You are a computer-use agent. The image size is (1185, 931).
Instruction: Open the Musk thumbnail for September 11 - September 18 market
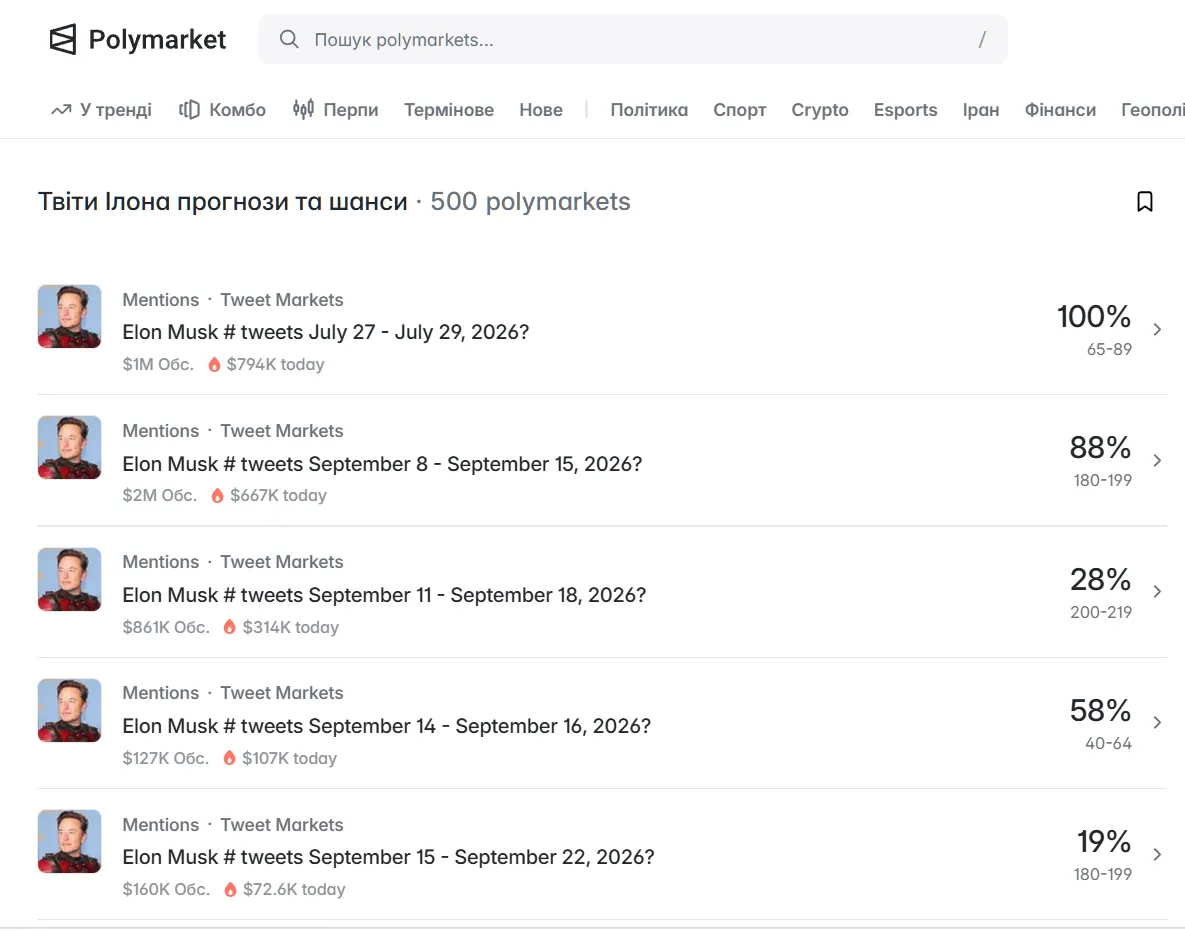pos(70,579)
